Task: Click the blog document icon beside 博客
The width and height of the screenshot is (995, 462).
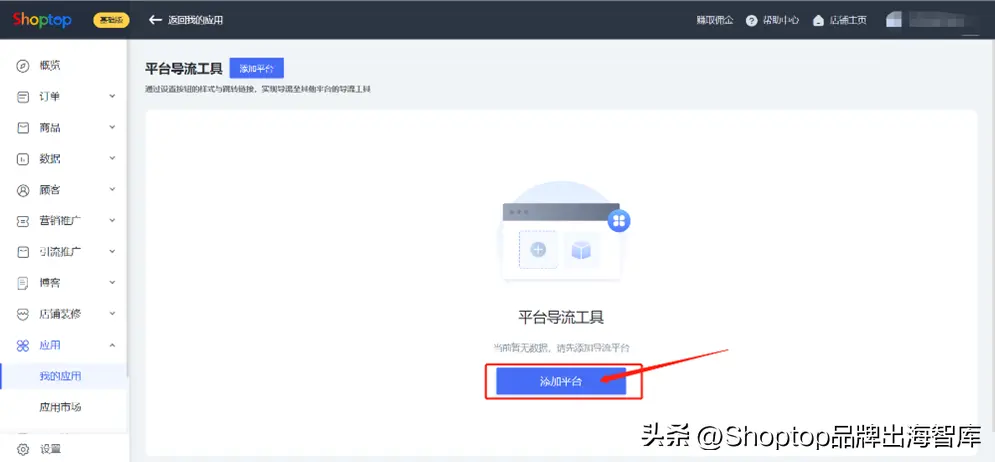Action: (x=23, y=284)
